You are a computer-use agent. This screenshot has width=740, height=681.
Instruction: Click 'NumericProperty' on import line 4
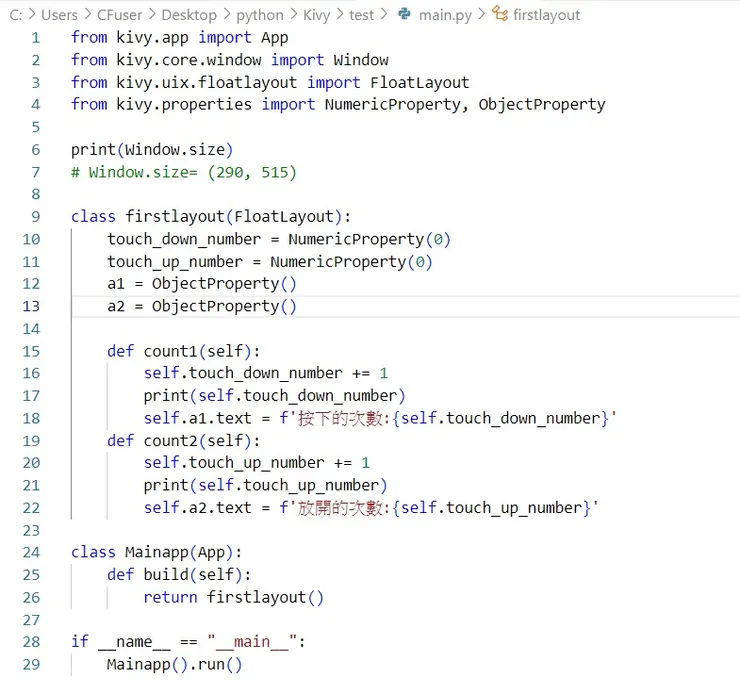pyautogui.click(x=393, y=105)
